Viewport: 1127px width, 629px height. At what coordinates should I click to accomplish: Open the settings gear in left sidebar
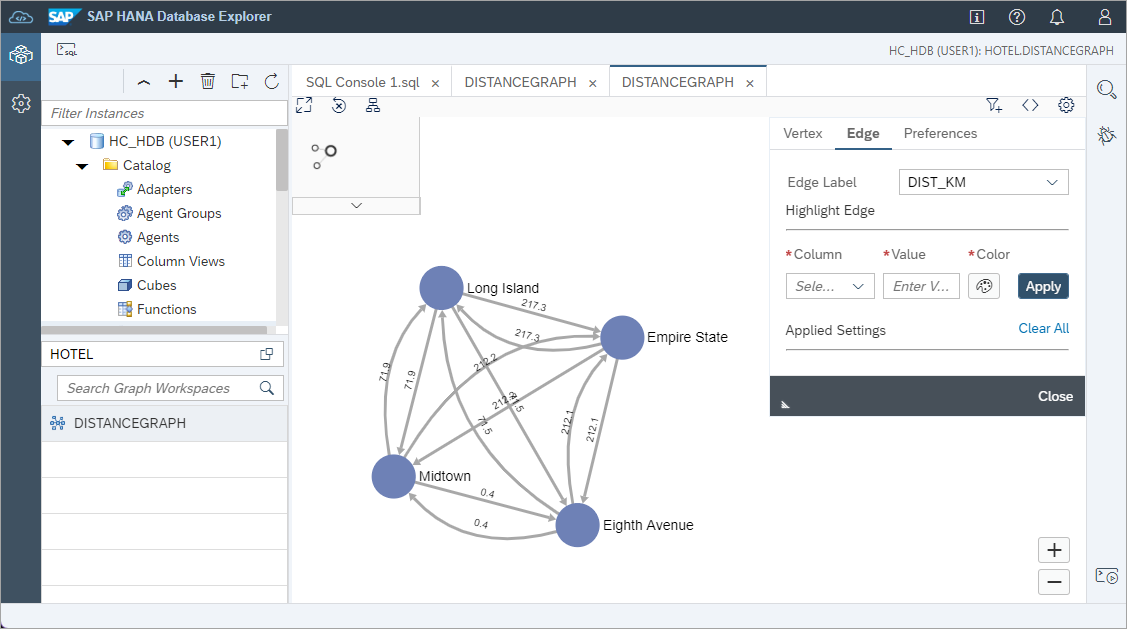[x=21, y=104]
